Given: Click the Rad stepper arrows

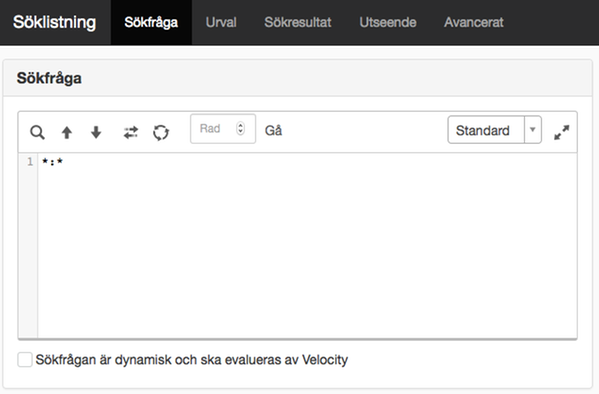Looking at the screenshot, I should (x=240, y=128).
